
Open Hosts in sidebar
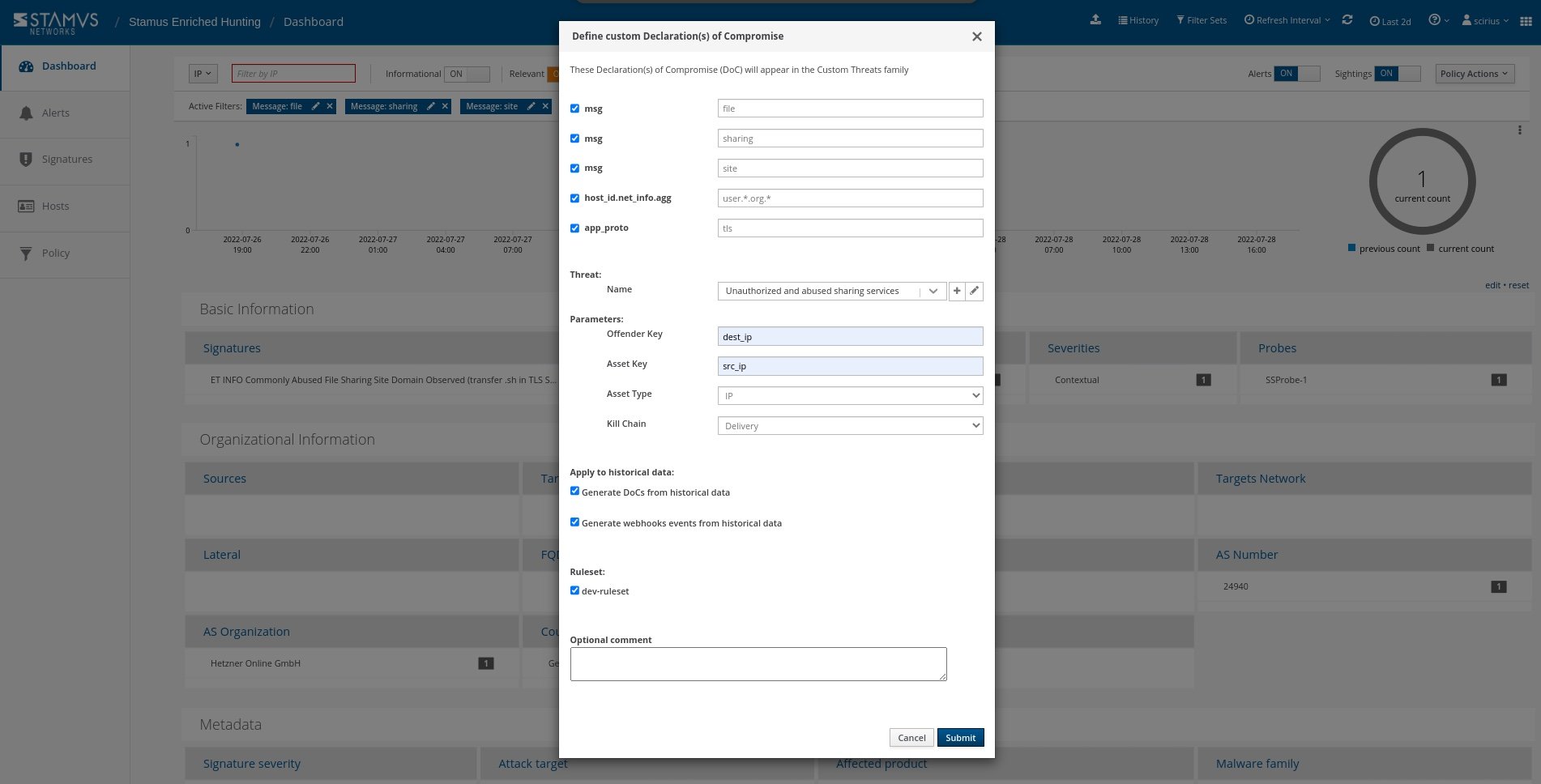(65, 207)
